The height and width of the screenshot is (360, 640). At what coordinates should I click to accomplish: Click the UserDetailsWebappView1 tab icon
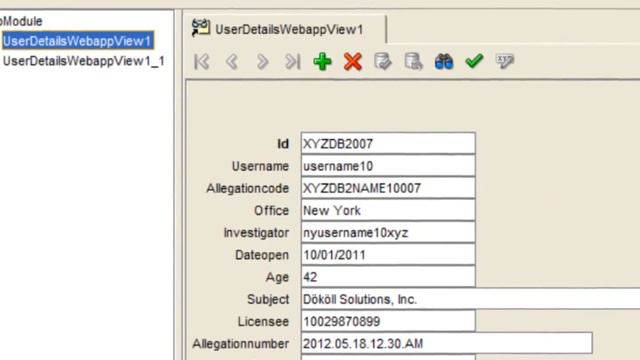pos(201,28)
